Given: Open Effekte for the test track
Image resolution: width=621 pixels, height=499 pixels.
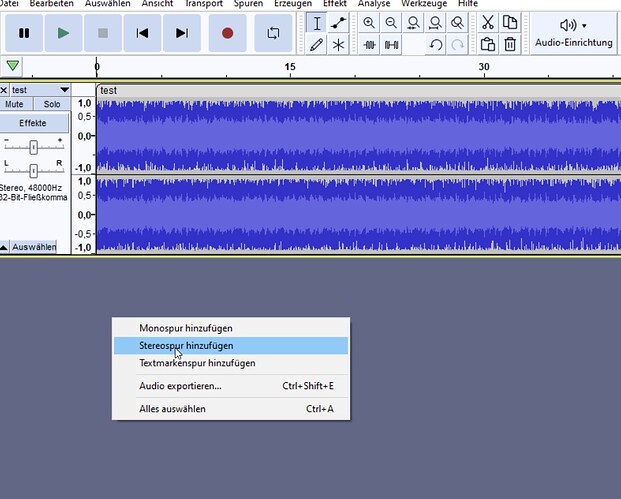Looking at the screenshot, I should [x=33, y=123].
